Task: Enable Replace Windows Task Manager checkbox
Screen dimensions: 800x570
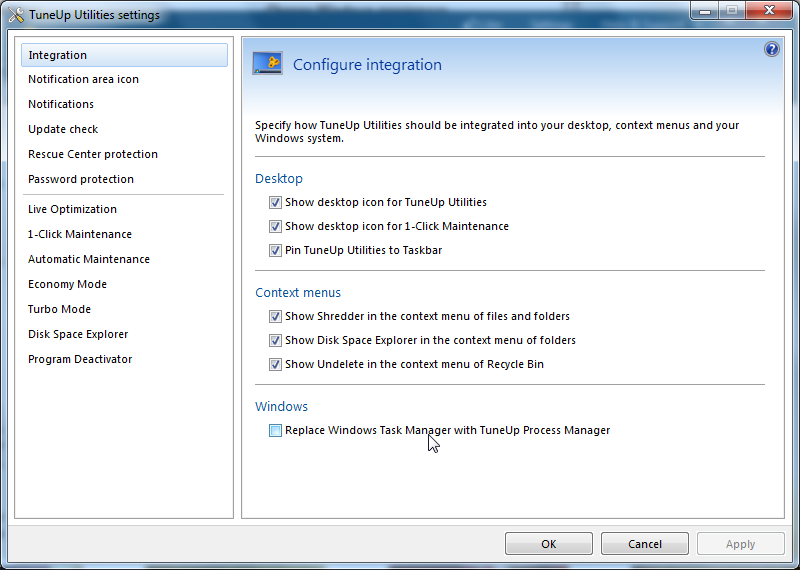Action: click(x=275, y=430)
